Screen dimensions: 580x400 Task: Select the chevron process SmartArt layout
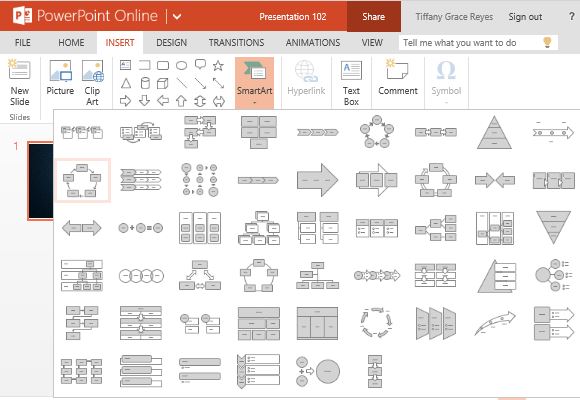317,132
